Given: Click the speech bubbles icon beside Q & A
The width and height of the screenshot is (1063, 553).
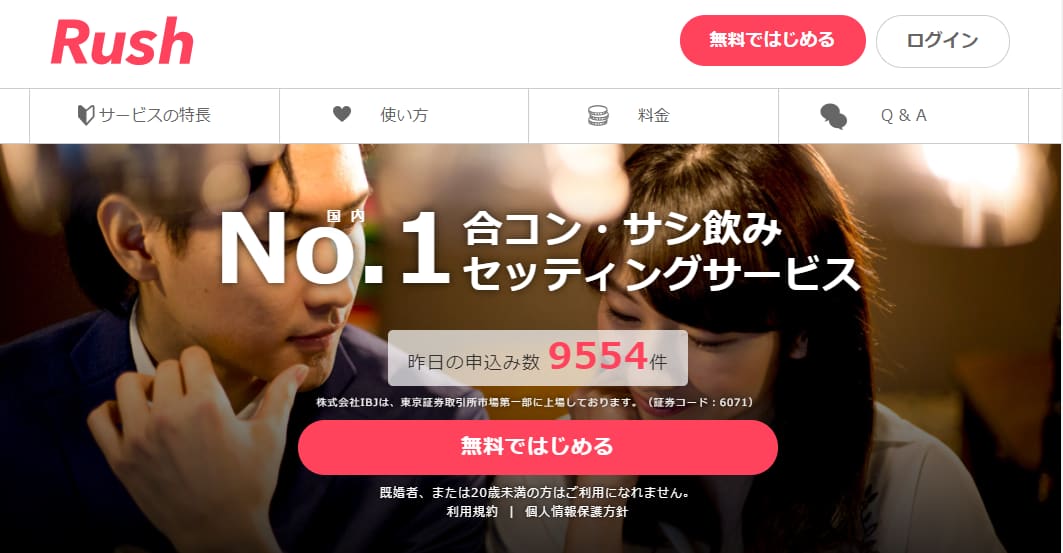Looking at the screenshot, I should tap(833, 117).
